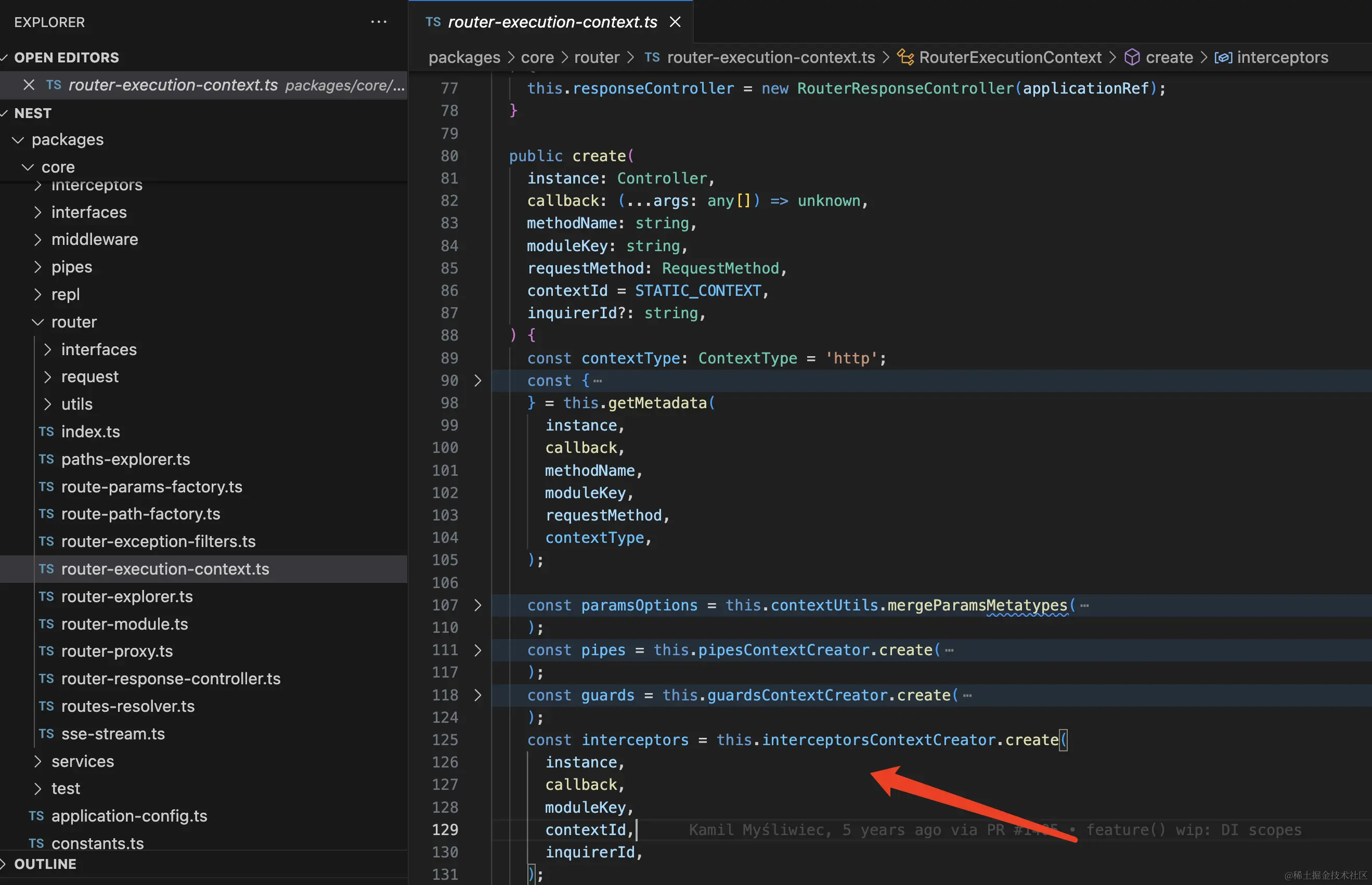Expand the interfaces folder inside router
The width and height of the screenshot is (1372, 885).
click(x=47, y=349)
